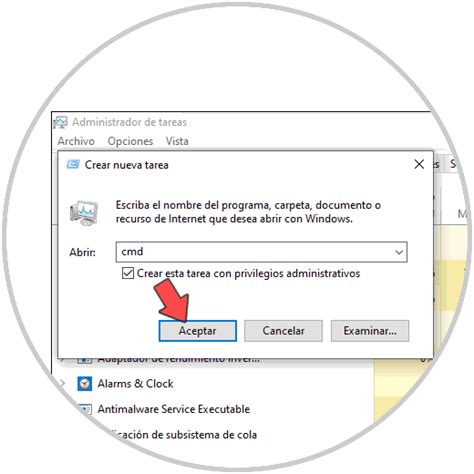
Task: Click the Cancelar button
Action: pos(283,331)
